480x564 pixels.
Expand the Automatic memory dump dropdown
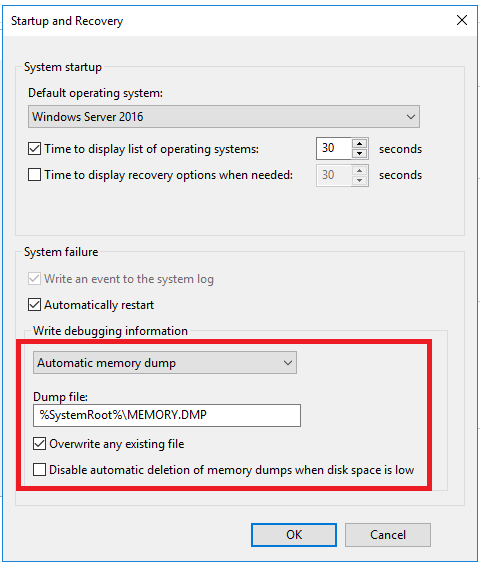165,363
